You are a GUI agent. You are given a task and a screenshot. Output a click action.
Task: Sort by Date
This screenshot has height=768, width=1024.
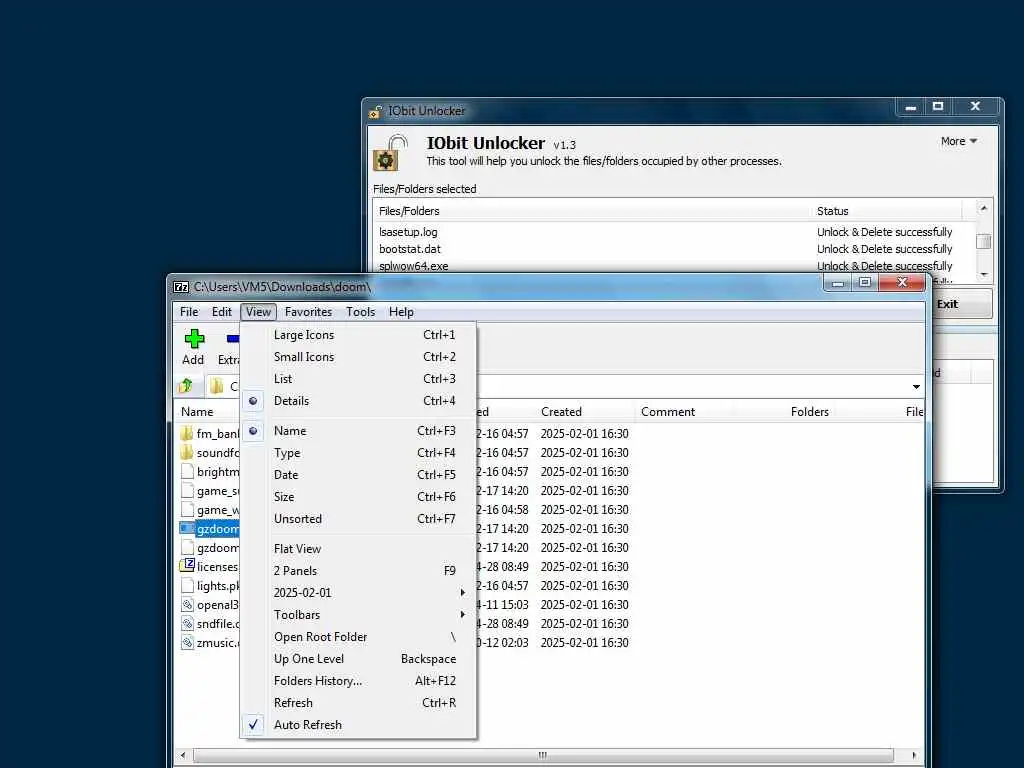pyautogui.click(x=358, y=475)
